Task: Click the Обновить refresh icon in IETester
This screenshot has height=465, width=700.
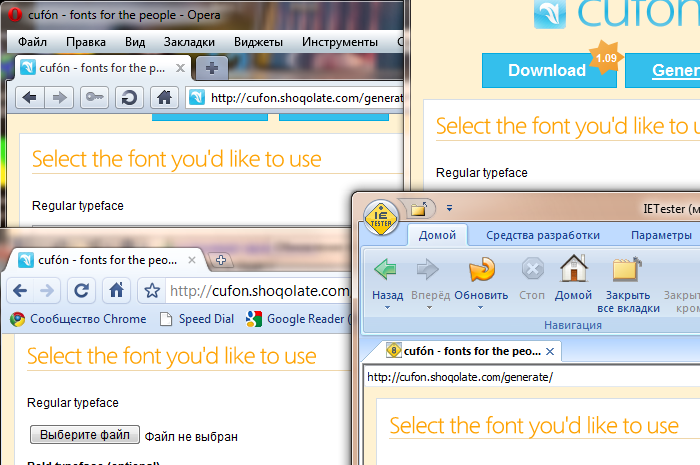Action: click(x=481, y=269)
